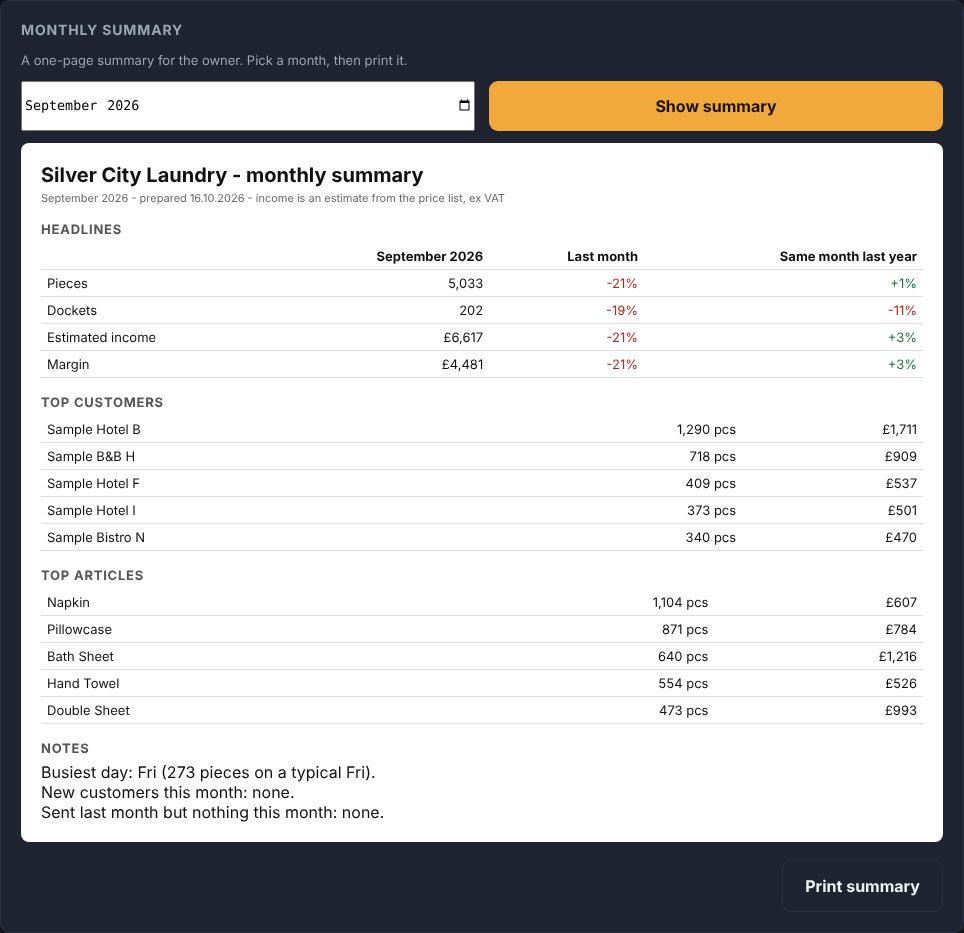Select the Sample B&B H customer name
This screenshot has height=933, width=964.
pos(91,457)
